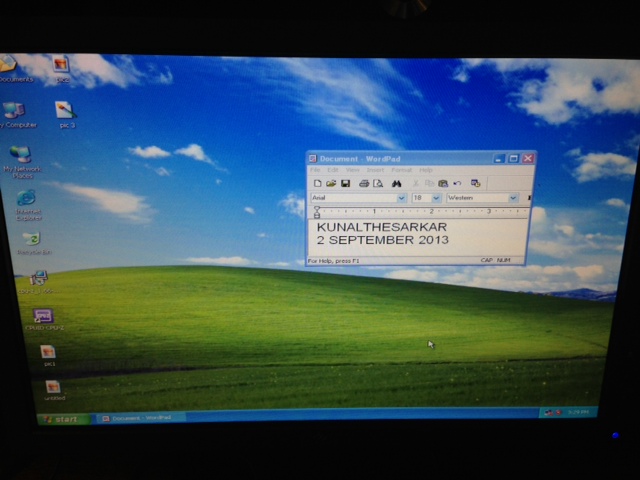Click the WordPad icon in the title bar
The height and width of the screenshot is (480, 640).
click(x=313, y=158)
